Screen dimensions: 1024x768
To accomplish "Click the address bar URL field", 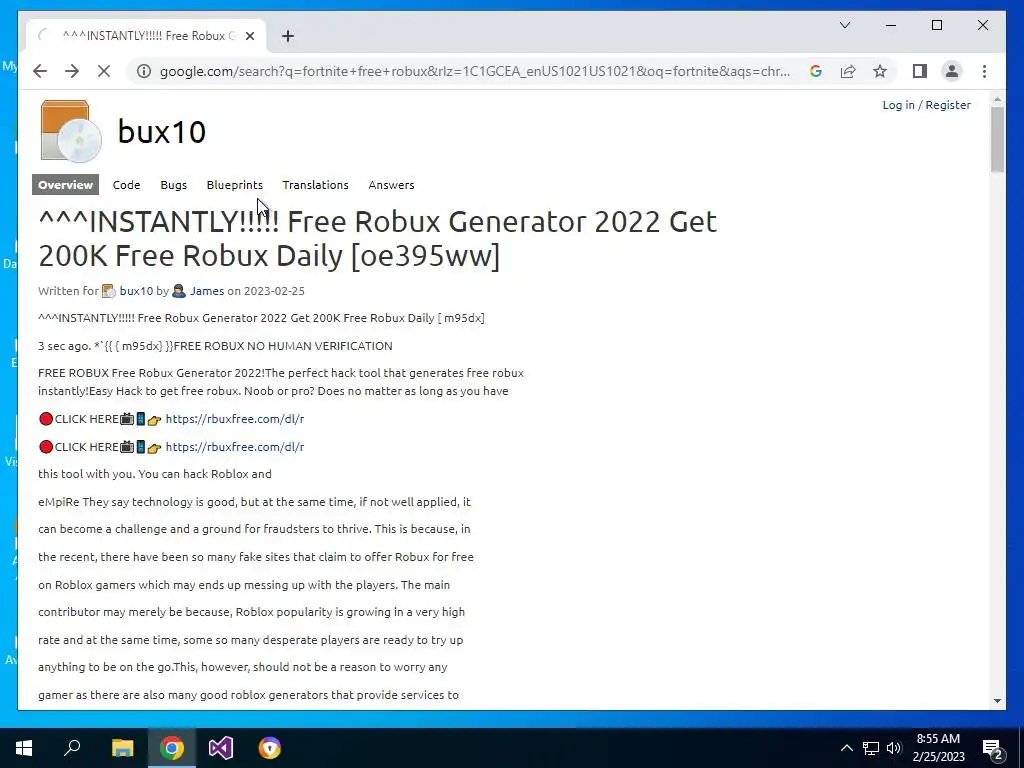I will point(475,71).
